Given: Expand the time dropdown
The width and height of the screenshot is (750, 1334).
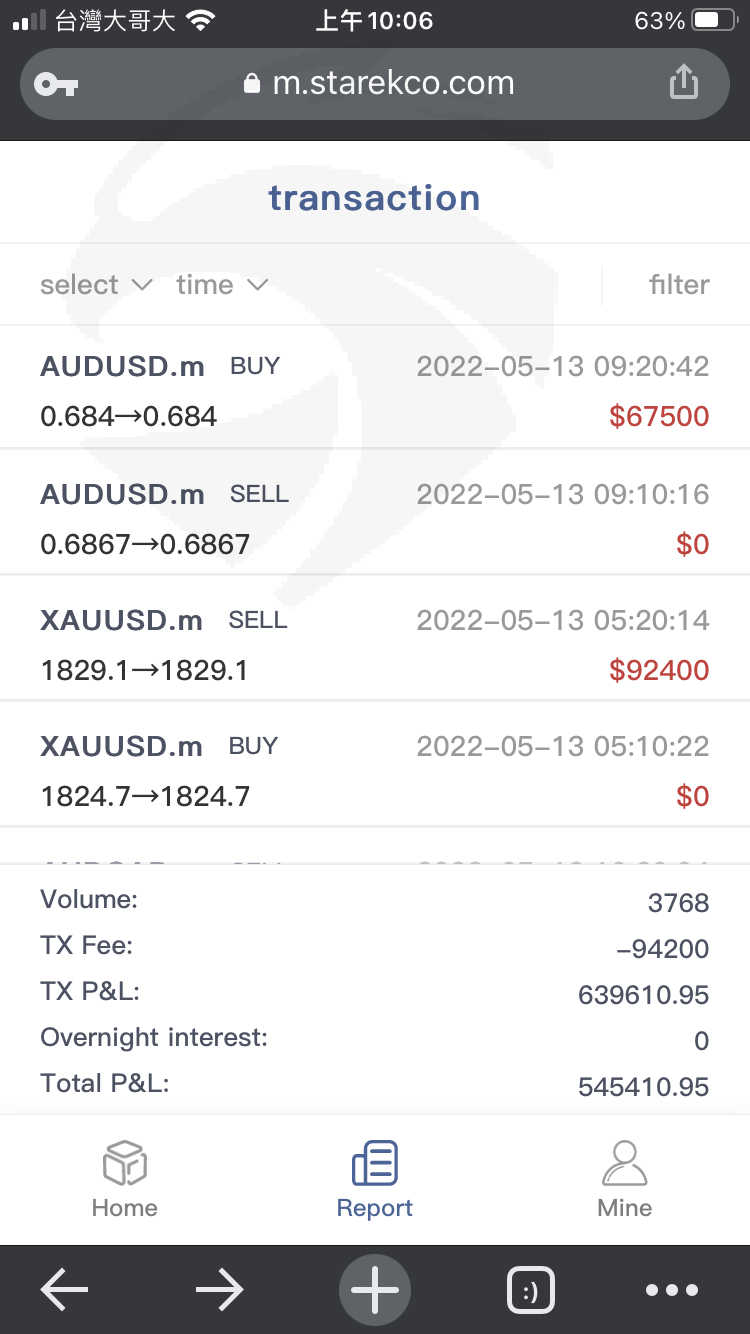Looking at the screenshot, I should pyautogui.click(x=222, y=285).
